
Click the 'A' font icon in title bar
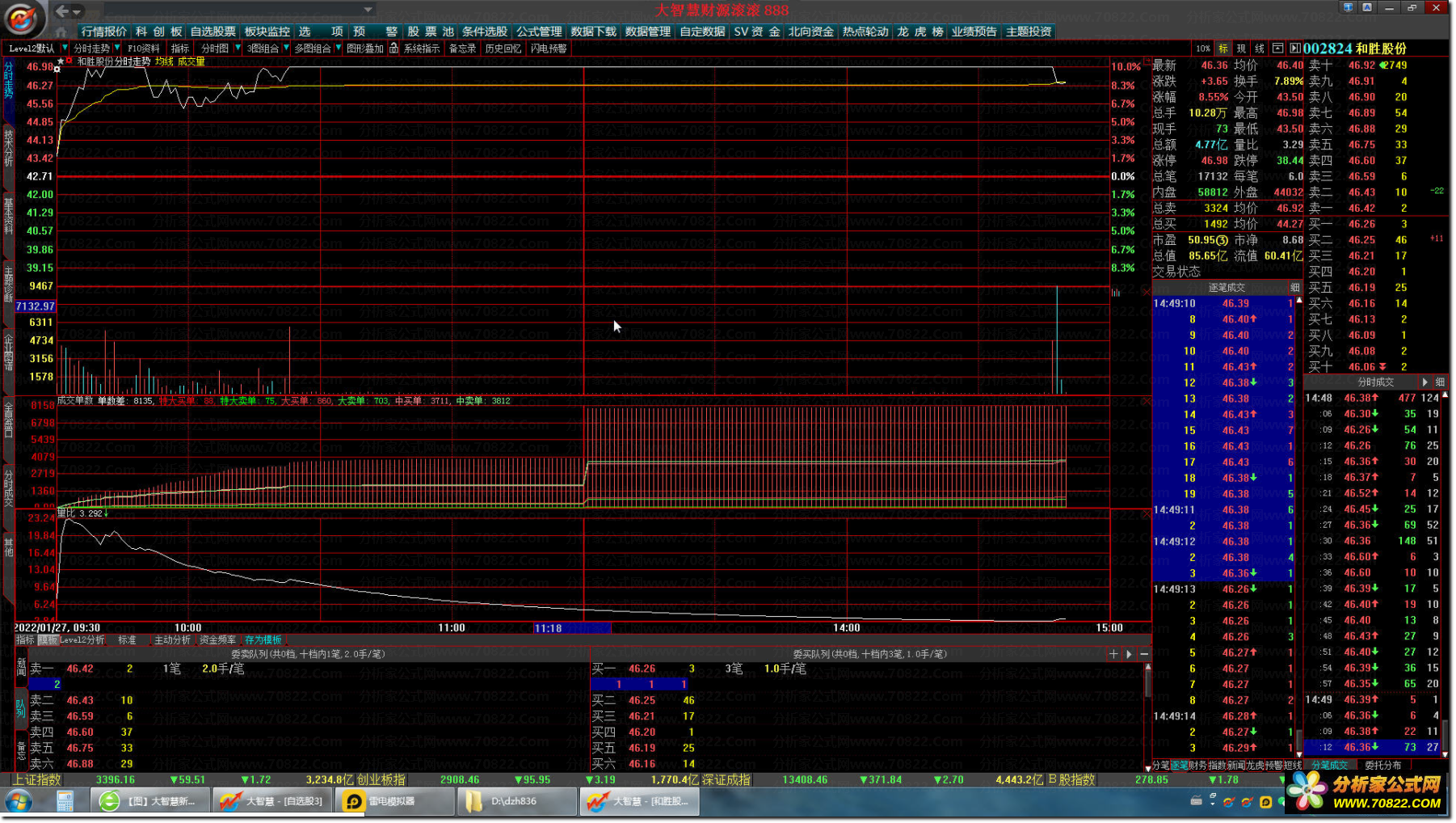[1367, 7]
